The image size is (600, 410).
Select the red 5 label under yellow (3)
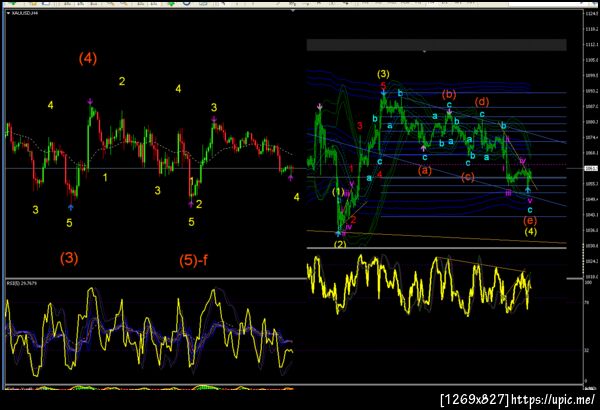click(x=383, y=85)
